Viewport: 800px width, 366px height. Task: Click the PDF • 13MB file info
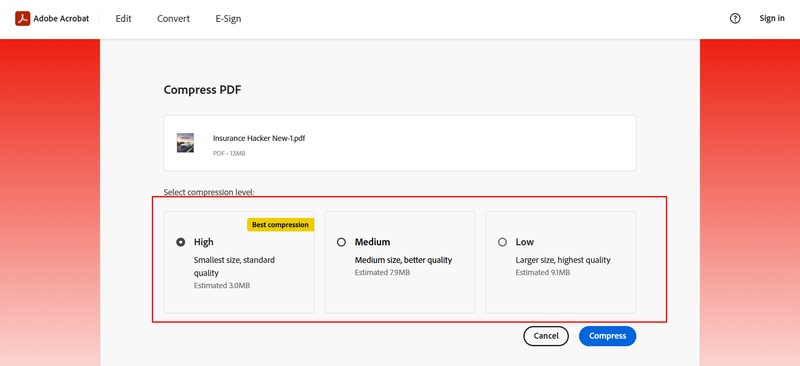point(229,153)
